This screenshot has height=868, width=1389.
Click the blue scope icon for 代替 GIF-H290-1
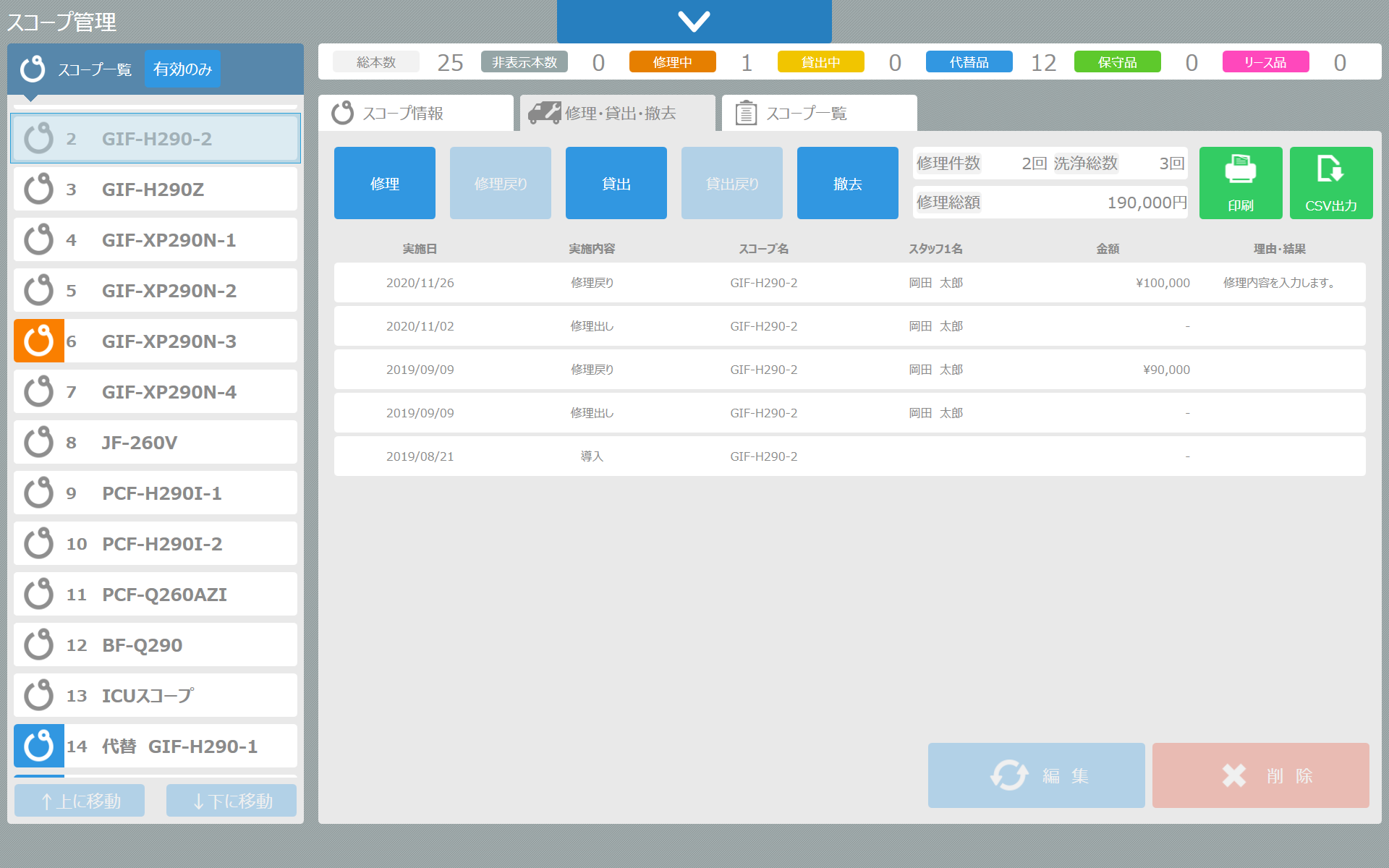coord(39,746)
